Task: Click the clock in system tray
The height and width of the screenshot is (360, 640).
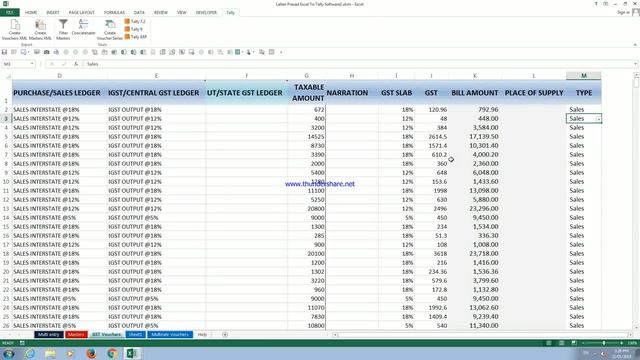Action: click(622, 354)
